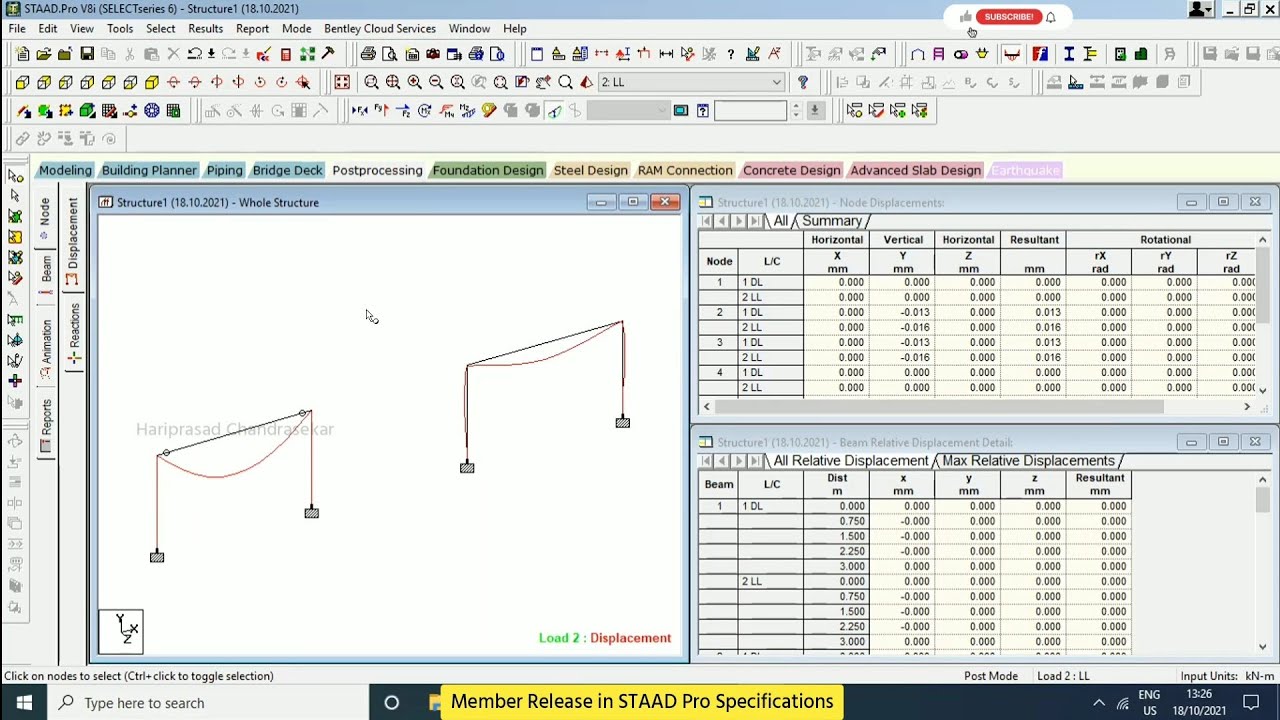Click the notification bell icon
This screenshot has width=1280, height=720.
(1050, 17)
